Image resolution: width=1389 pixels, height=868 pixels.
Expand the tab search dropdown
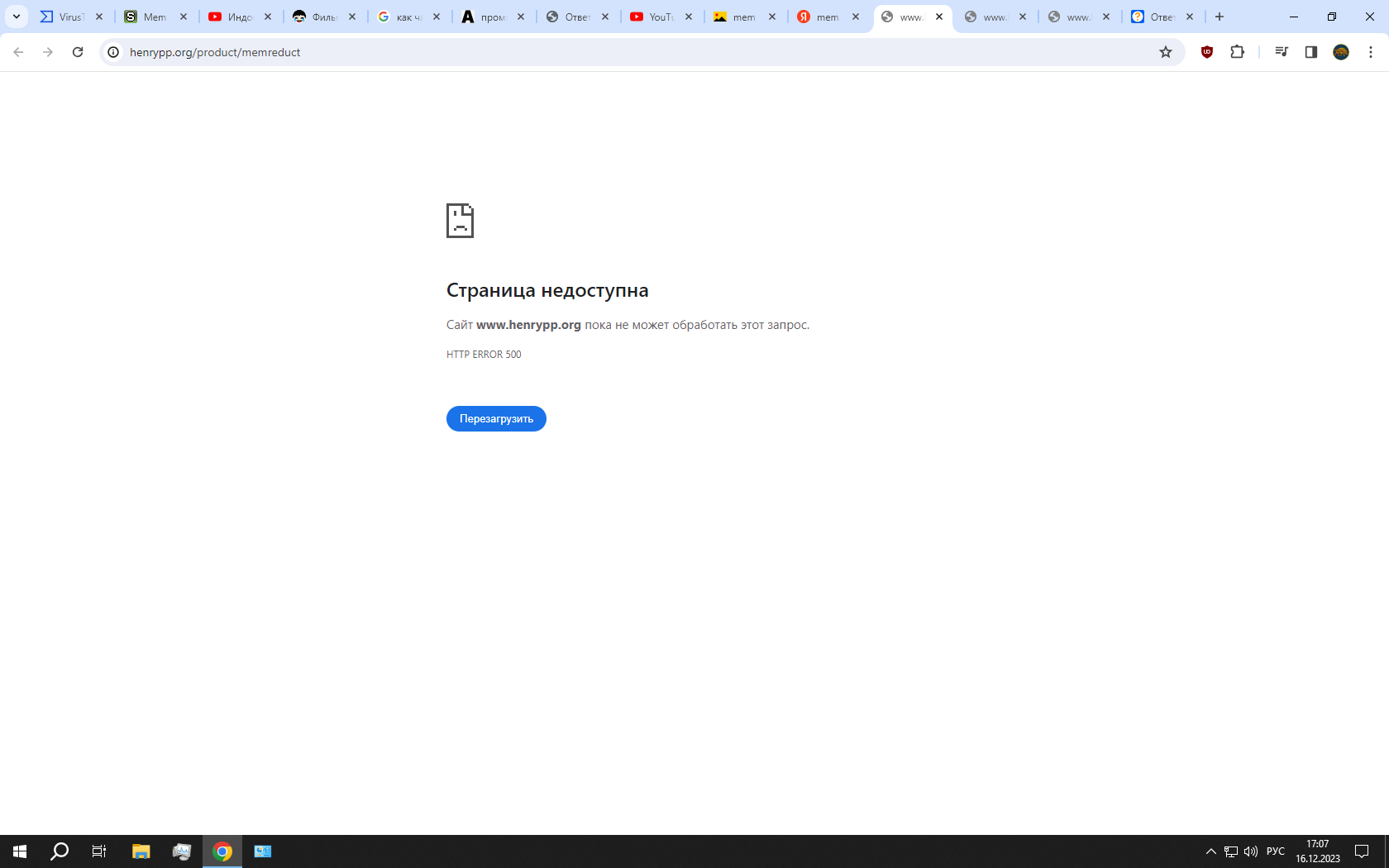(16, 17)
